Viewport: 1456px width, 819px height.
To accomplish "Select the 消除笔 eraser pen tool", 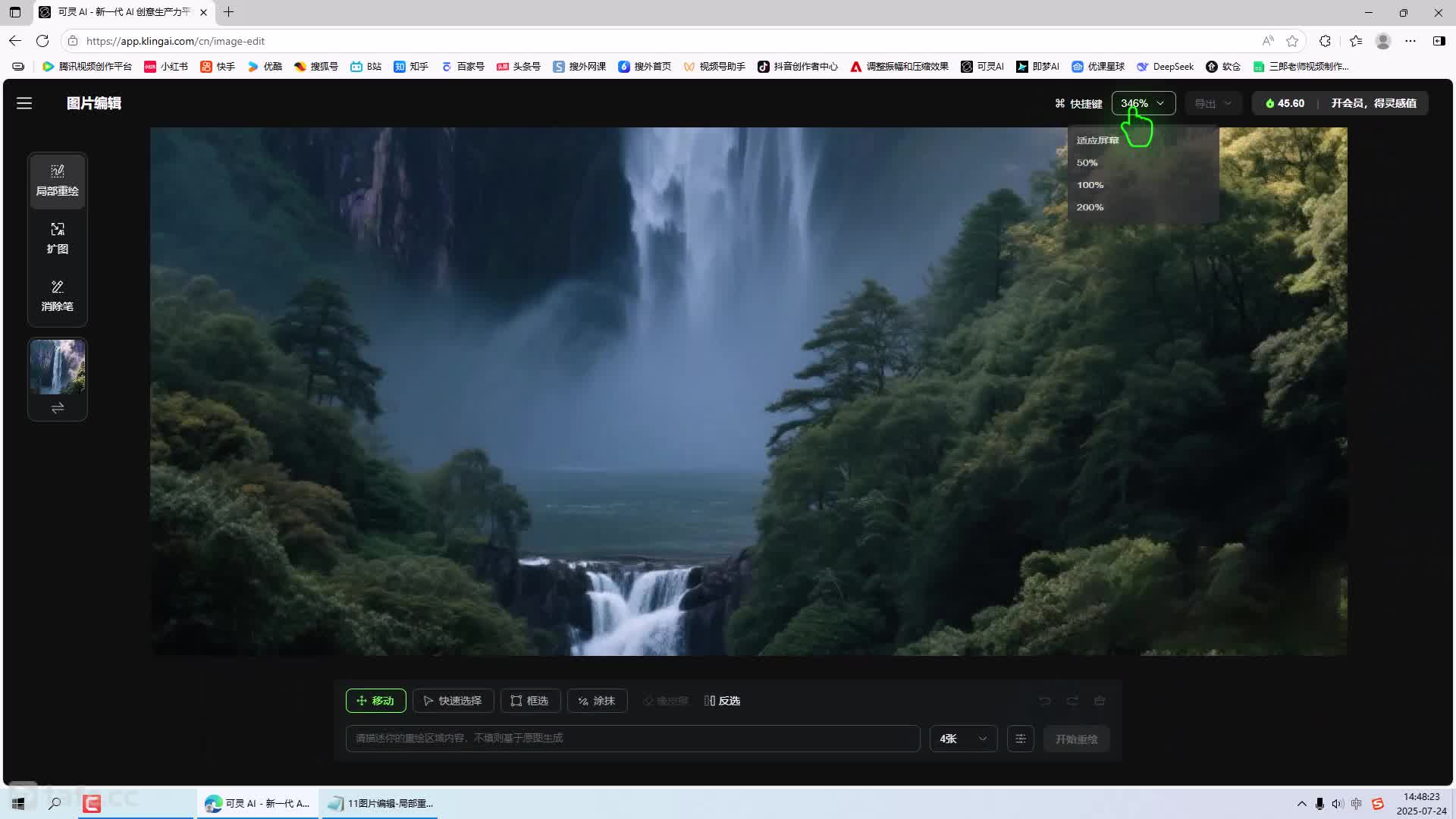I will point(58,296).
